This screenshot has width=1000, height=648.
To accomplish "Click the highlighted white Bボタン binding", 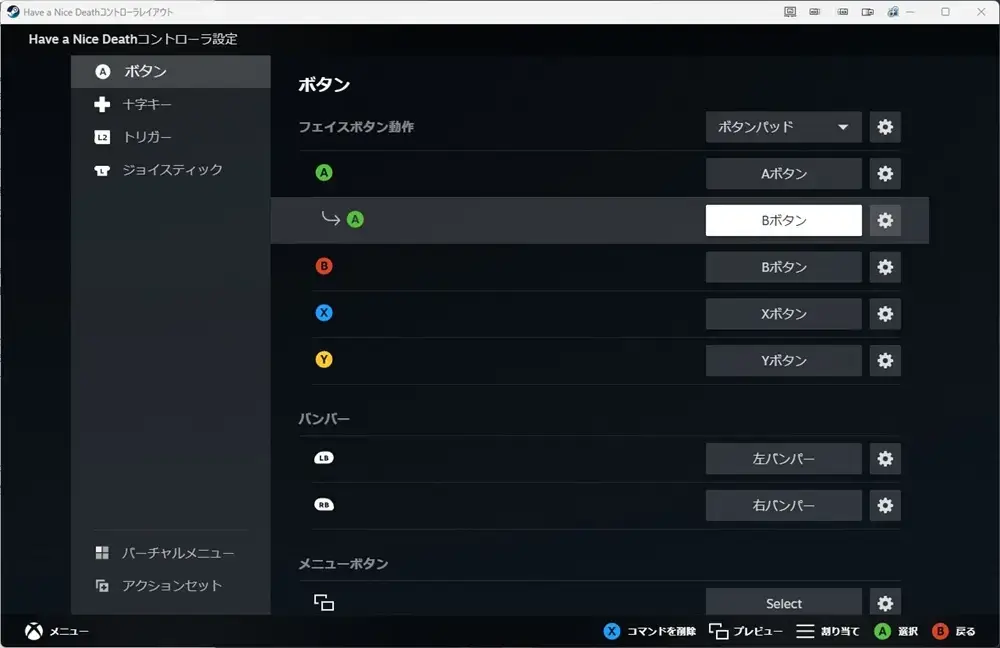I will (783, 220).
